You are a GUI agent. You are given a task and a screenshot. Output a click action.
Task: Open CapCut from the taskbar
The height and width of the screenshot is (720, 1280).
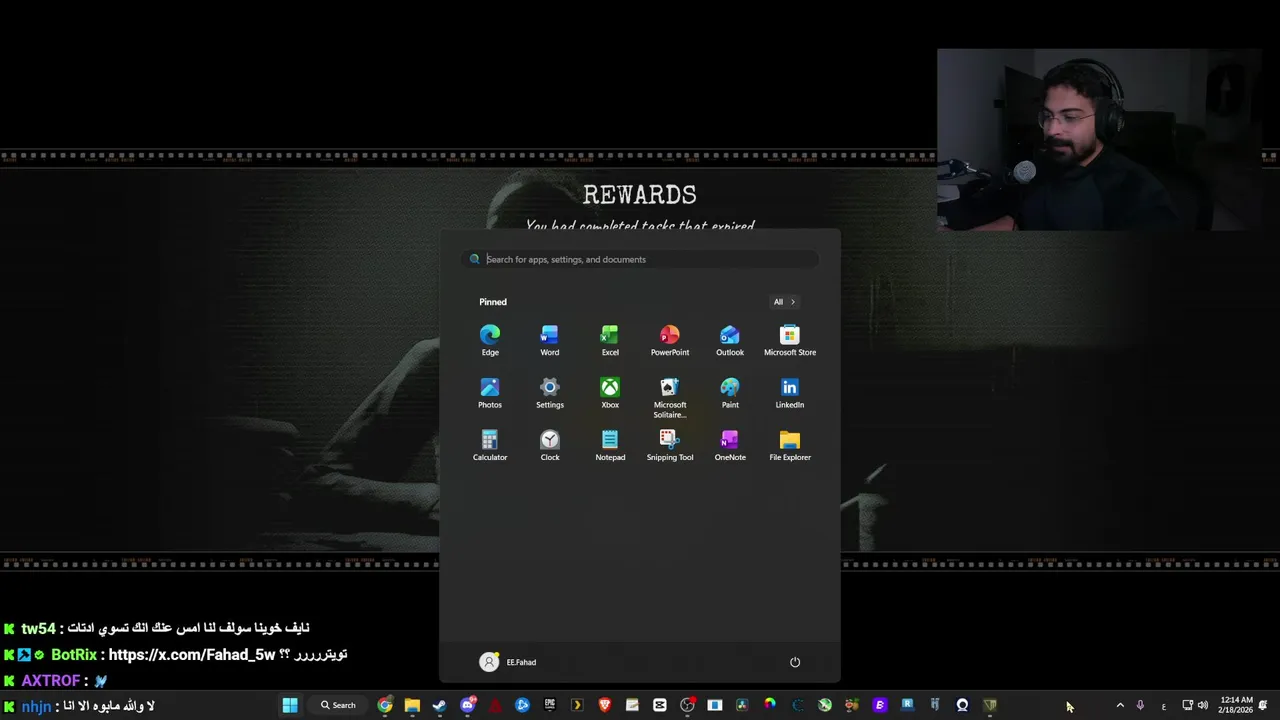point(659,705)
